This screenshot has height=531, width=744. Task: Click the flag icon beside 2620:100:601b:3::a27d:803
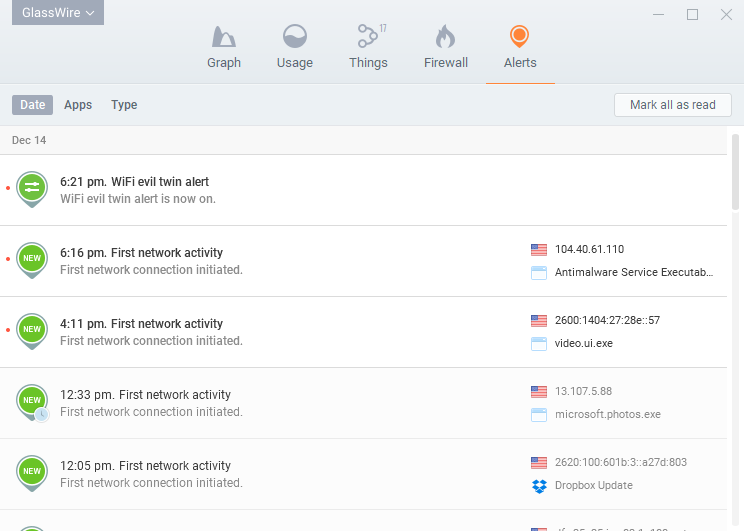[x=539, y=463]
